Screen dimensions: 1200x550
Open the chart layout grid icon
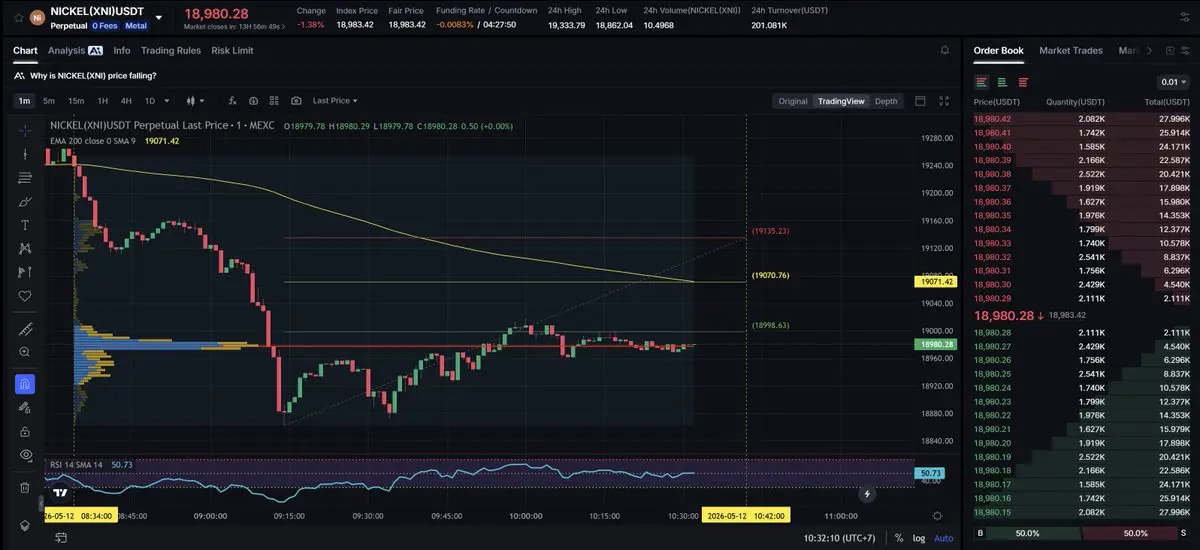(274, 101)
